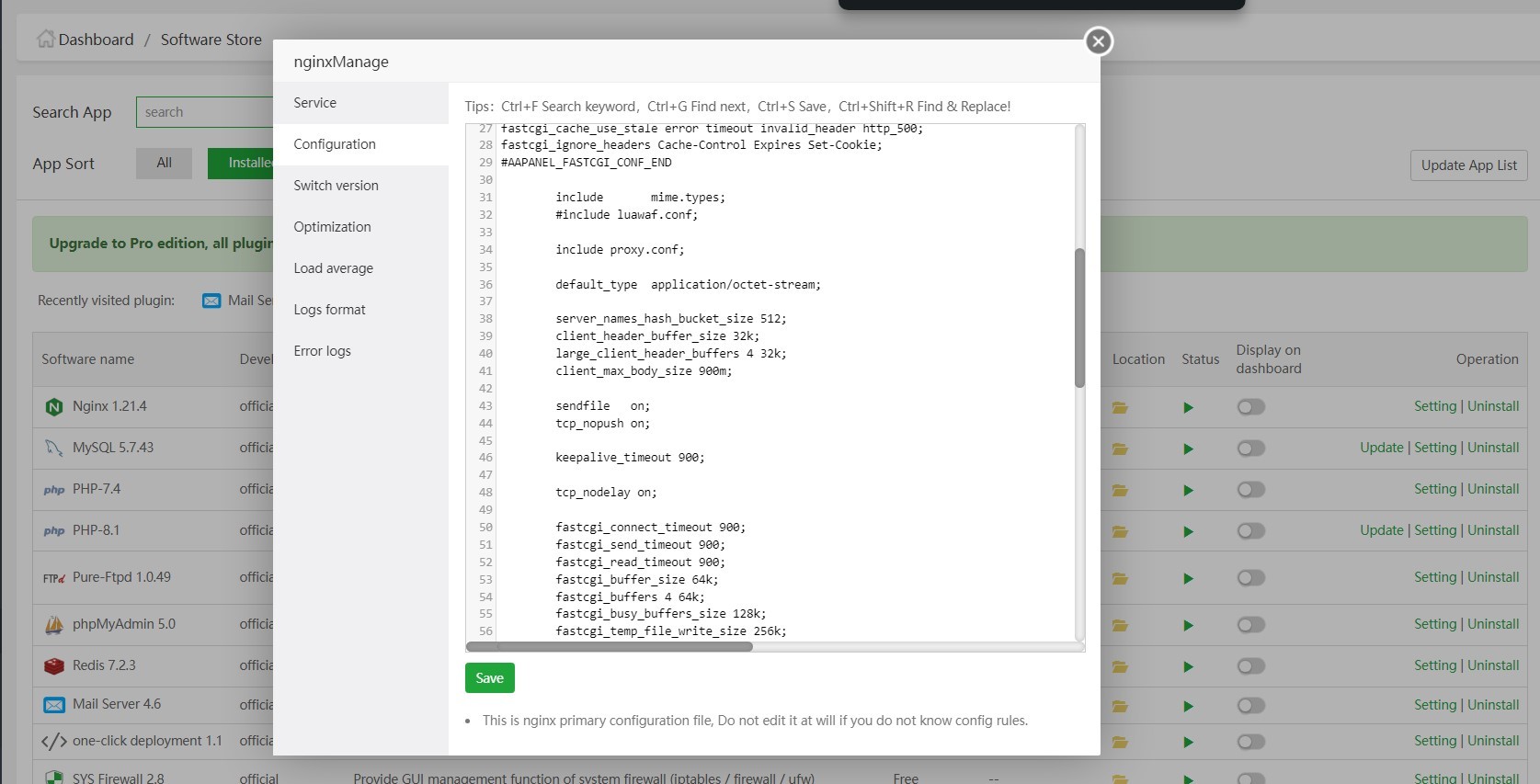The width and height of the screenshot is (1540, 784).
Task: Toggle PHP-8.1 display on dashboard
Action: (1251, 530)
